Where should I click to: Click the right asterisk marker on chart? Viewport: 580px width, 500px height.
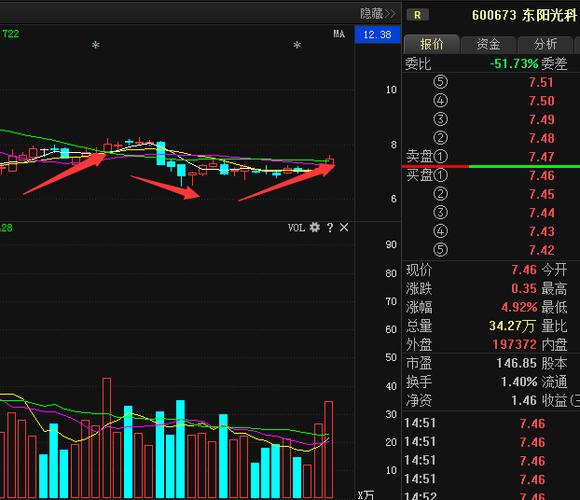click(x=297, y=45)
